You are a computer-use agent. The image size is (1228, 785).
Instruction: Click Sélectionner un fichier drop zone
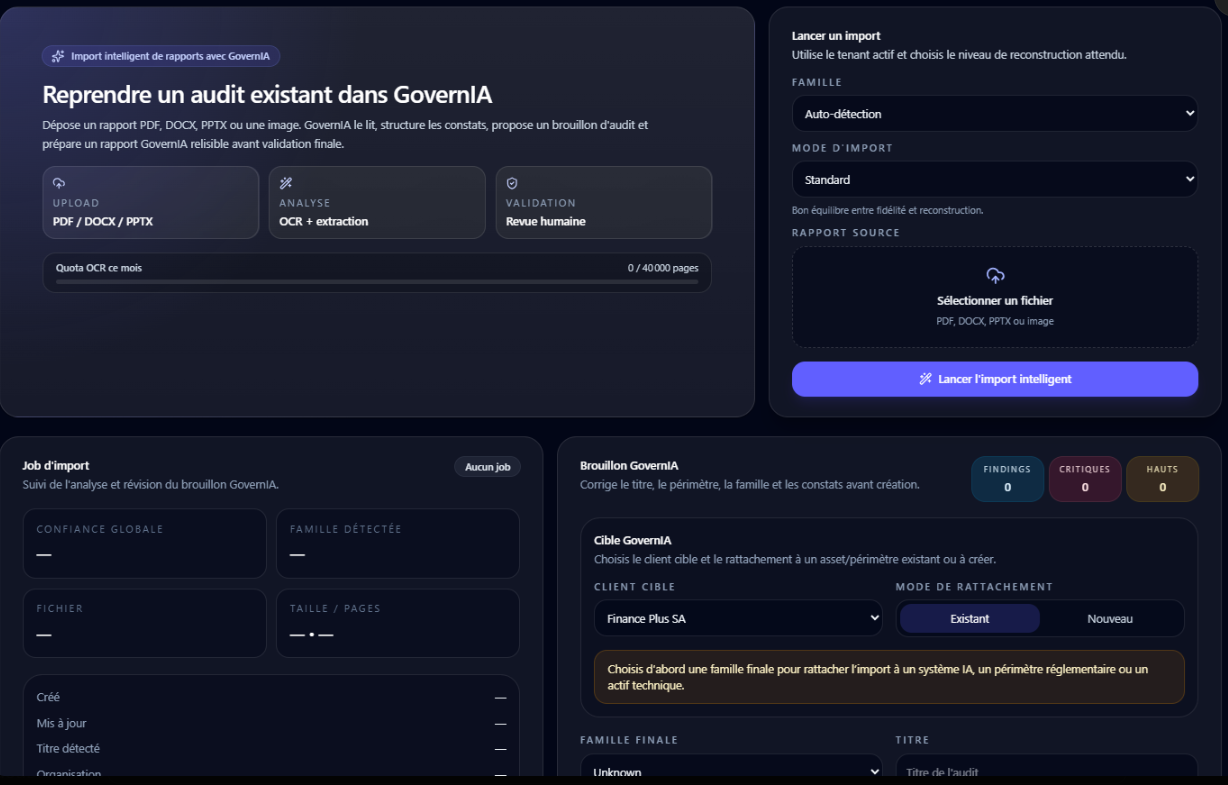[x=995, y=297]
